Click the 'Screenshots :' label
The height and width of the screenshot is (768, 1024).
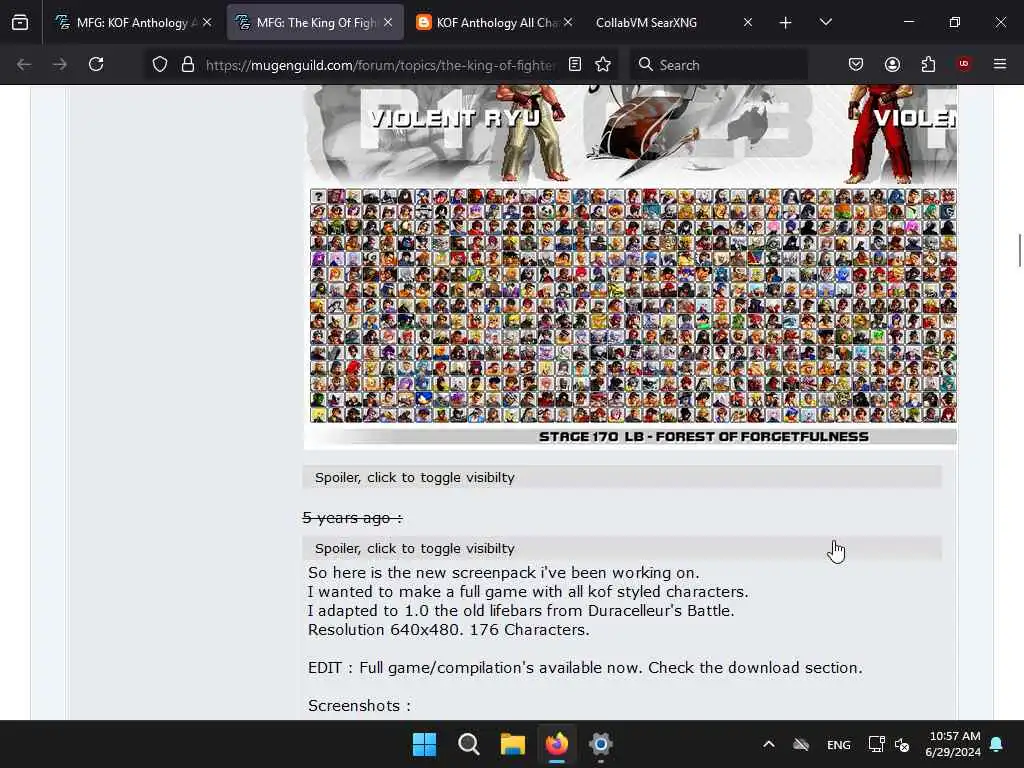click(x=359, y=705)
